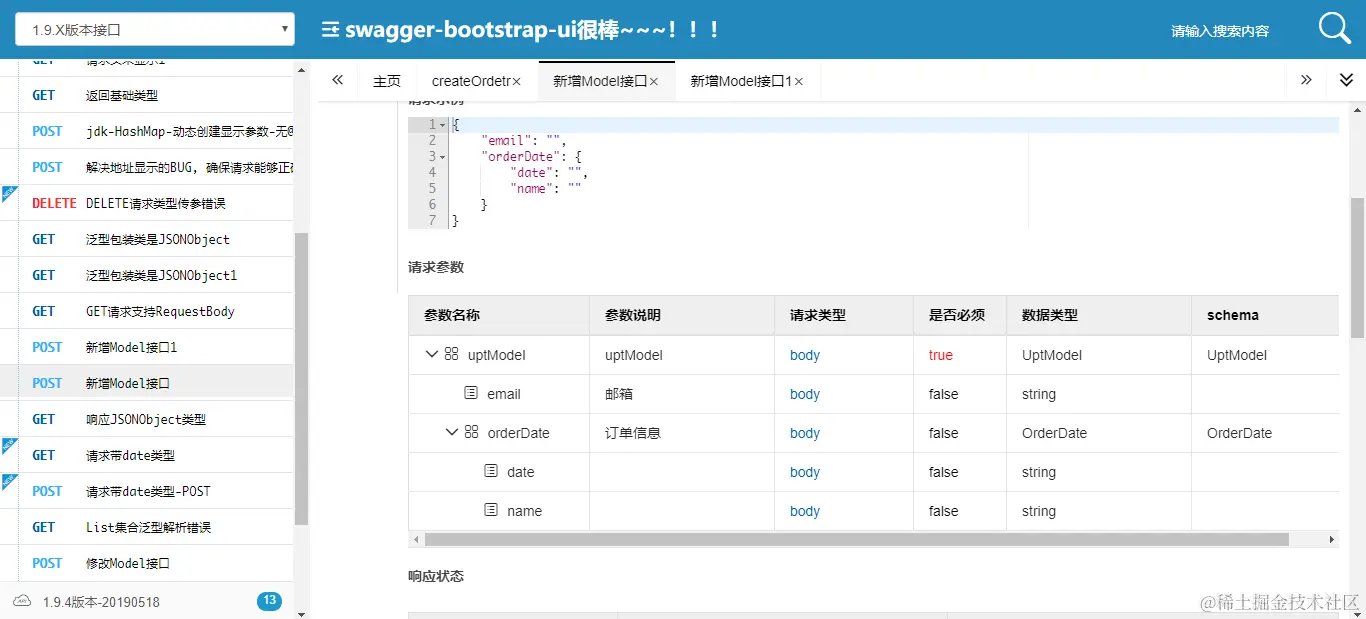Click the email field icon
This screenshot has width=1366, height=619.
click(471, 393)
